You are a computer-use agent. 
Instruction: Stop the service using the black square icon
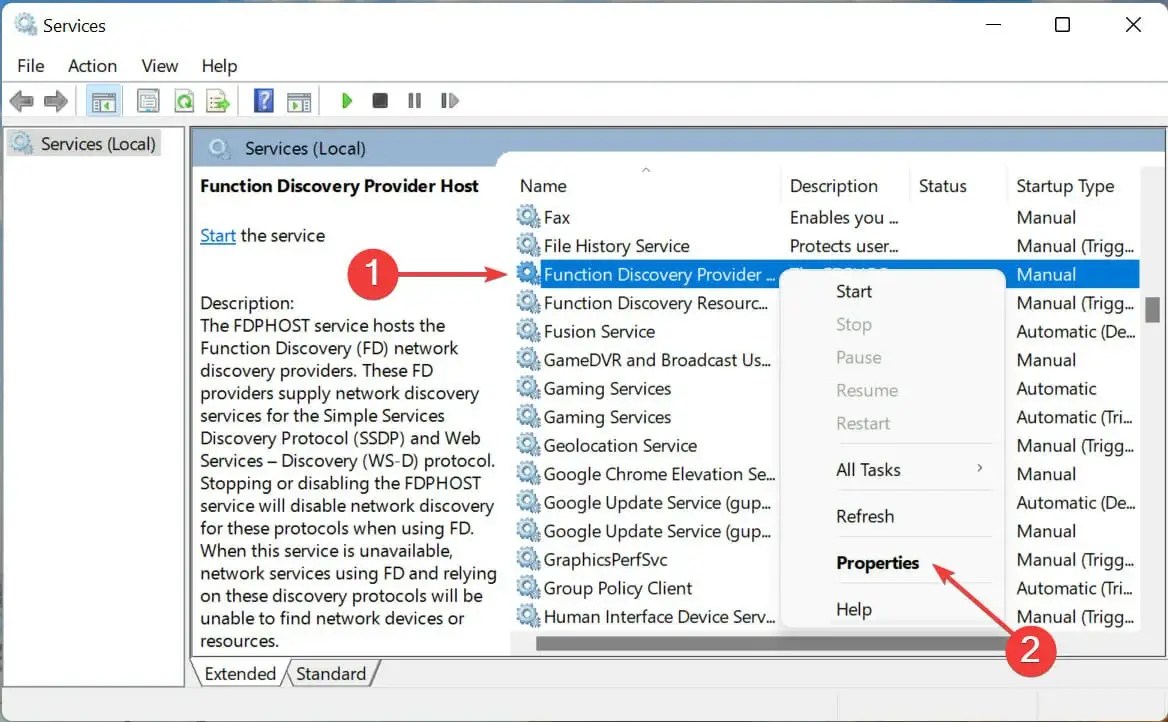point(380,100)
